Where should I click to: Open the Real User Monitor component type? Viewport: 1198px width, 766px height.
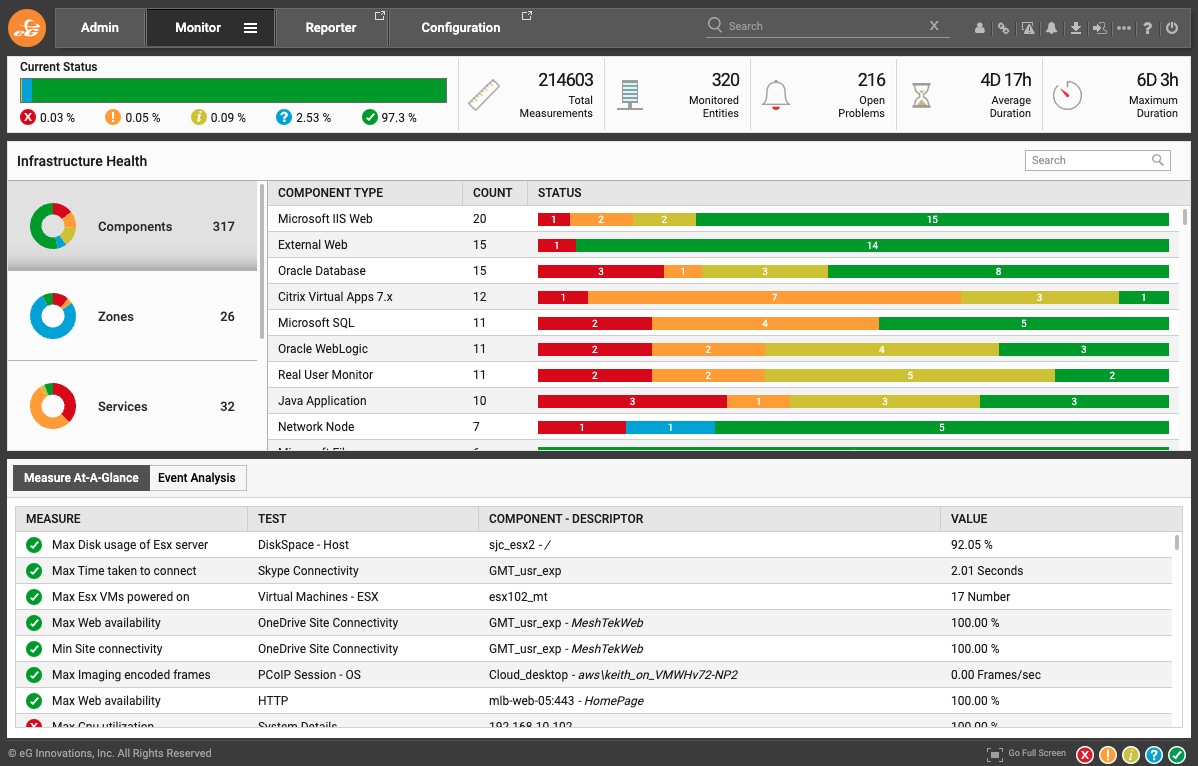[x=325, y=374]
